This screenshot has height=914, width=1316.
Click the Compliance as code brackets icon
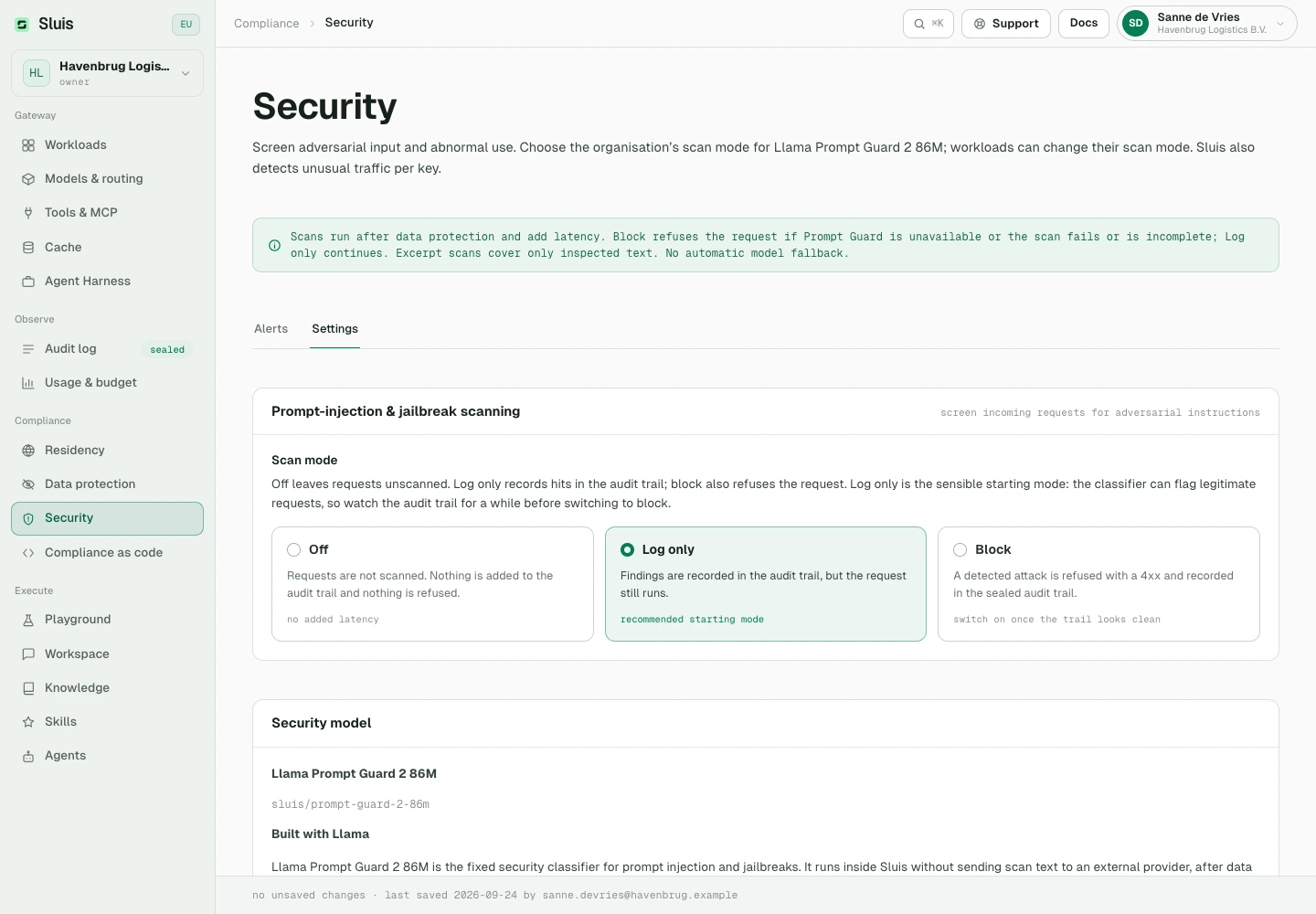[x=28, y=553]
